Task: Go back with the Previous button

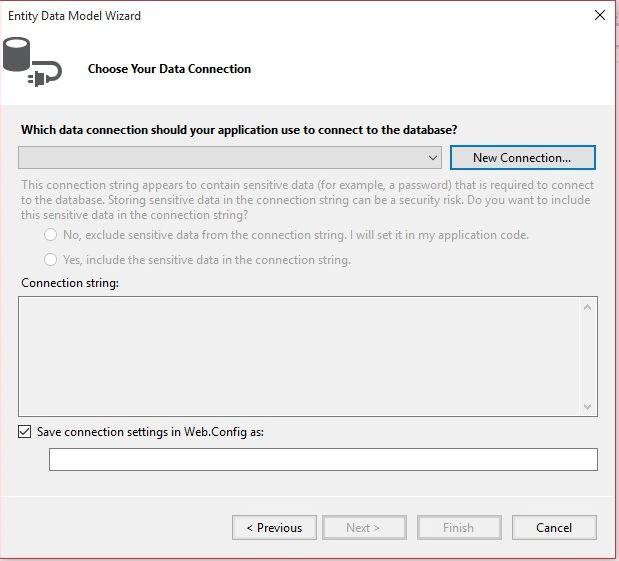Action: tap(274, 527)
